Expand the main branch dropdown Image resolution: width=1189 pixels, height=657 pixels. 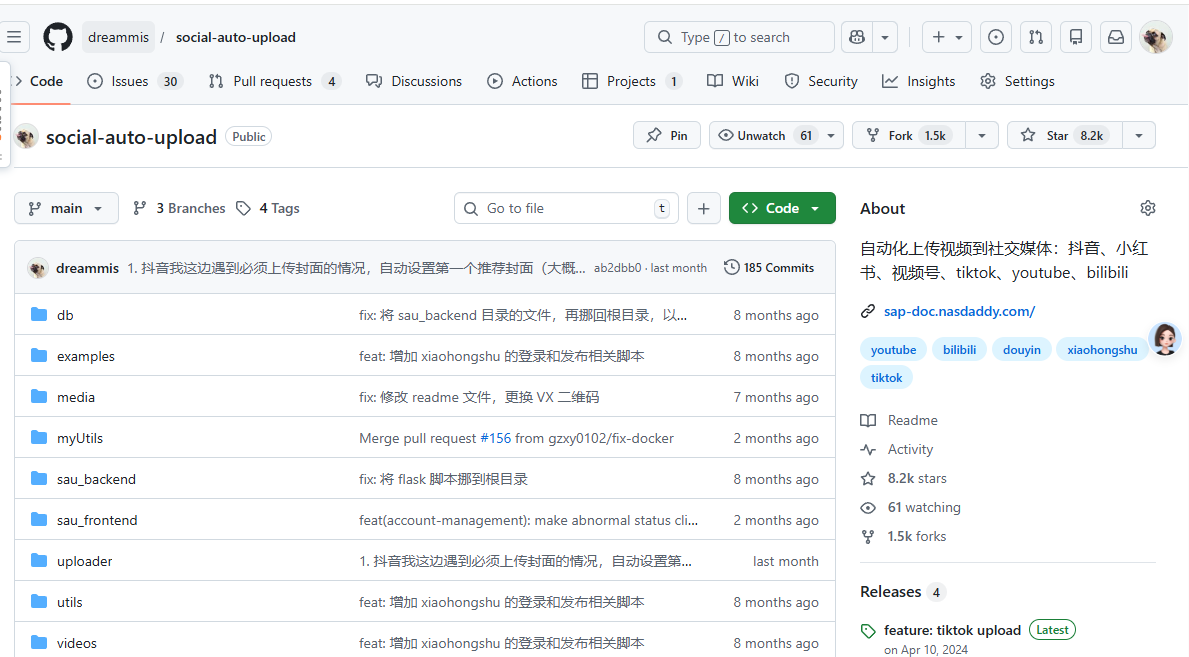coord(66,208)
